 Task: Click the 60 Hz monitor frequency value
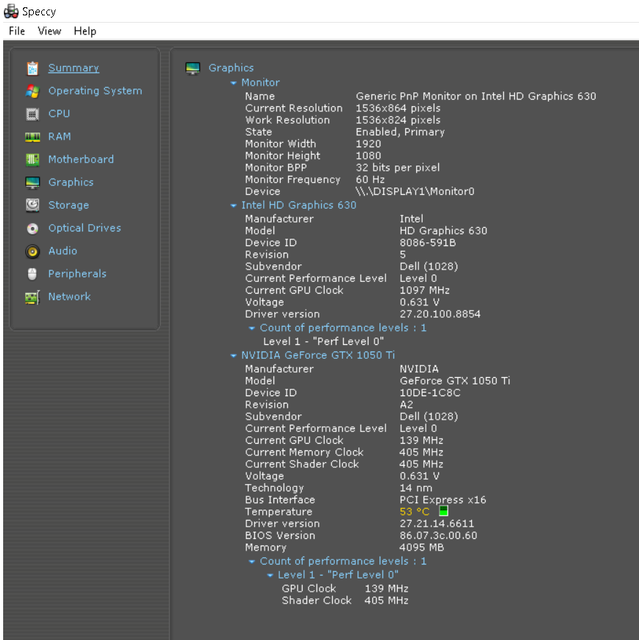370,180
